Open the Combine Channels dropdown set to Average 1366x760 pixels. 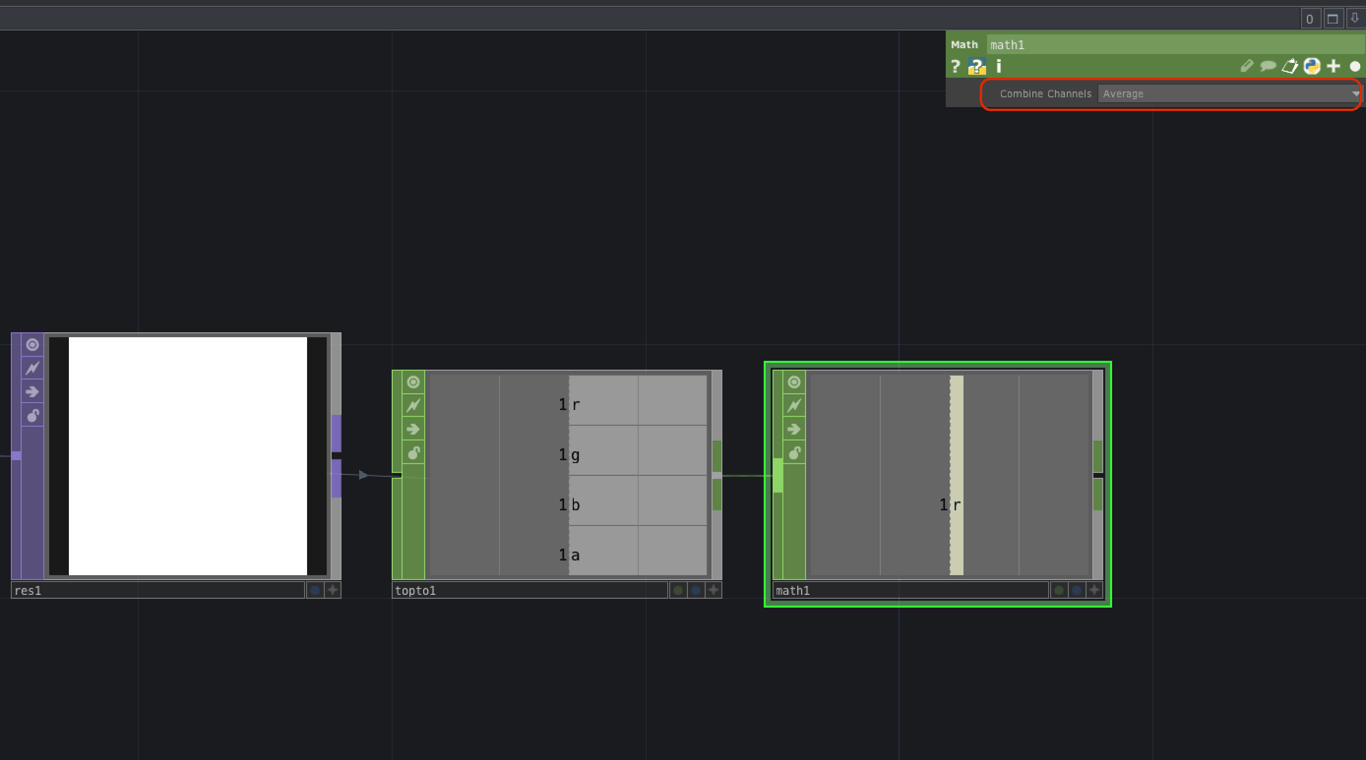1229,94
